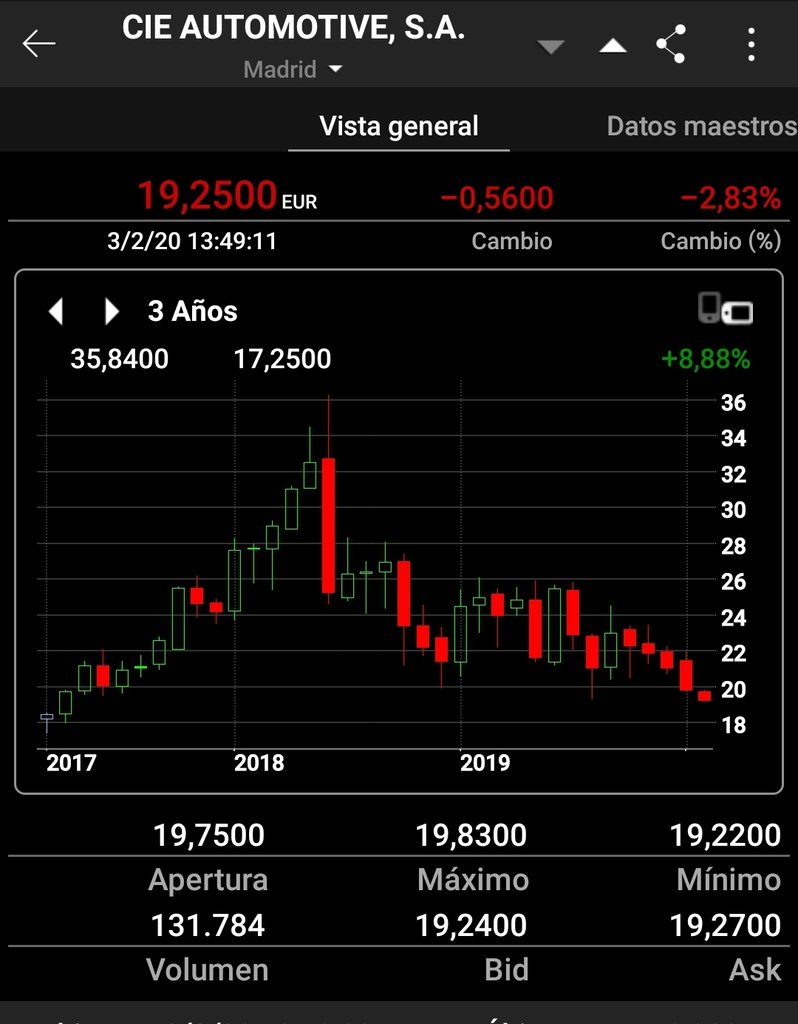Tap the Mínimo value 19,2200
Image resolution: width=798 pixels, height=1024 pixels.
click(x=725, y=835)
